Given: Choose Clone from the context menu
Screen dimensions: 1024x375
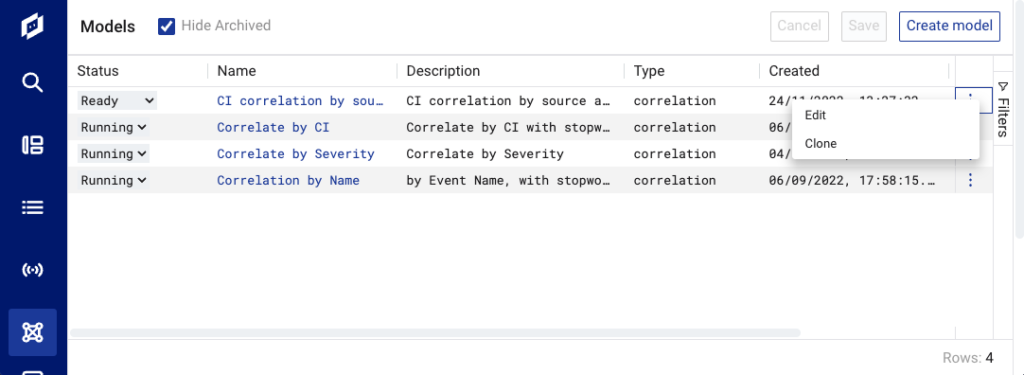Looking at the screenshot, I should 885,144.
